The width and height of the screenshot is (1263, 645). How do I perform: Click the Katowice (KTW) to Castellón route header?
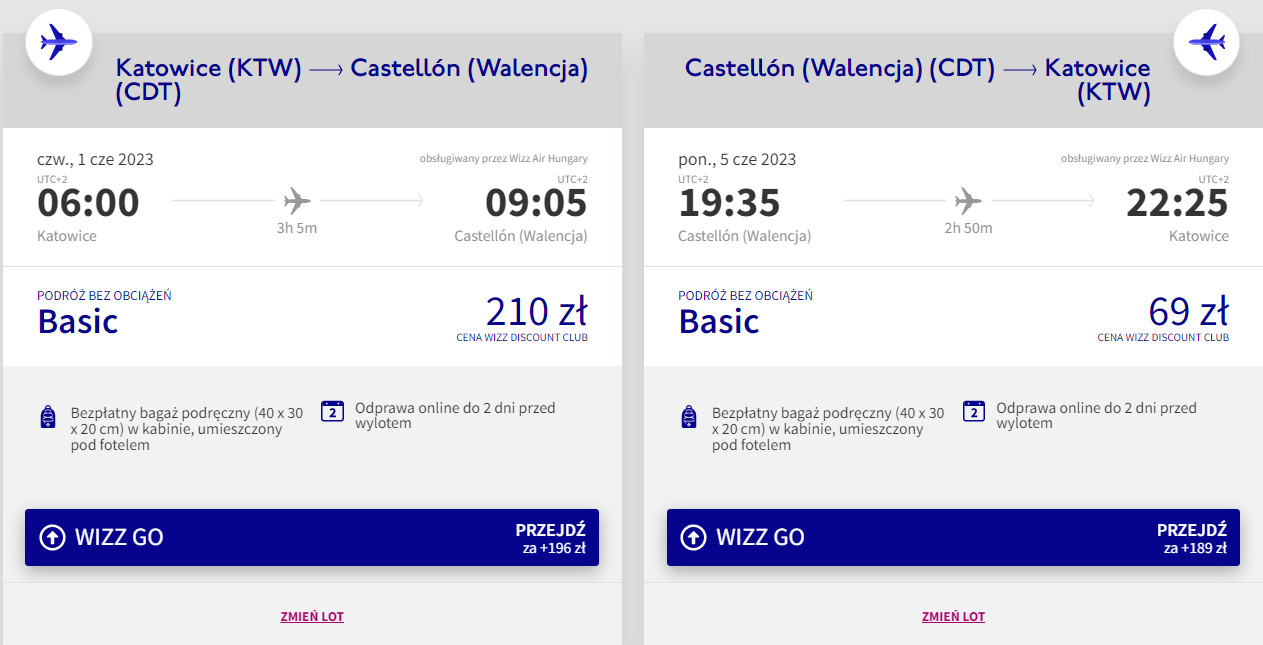click(351, 80)
